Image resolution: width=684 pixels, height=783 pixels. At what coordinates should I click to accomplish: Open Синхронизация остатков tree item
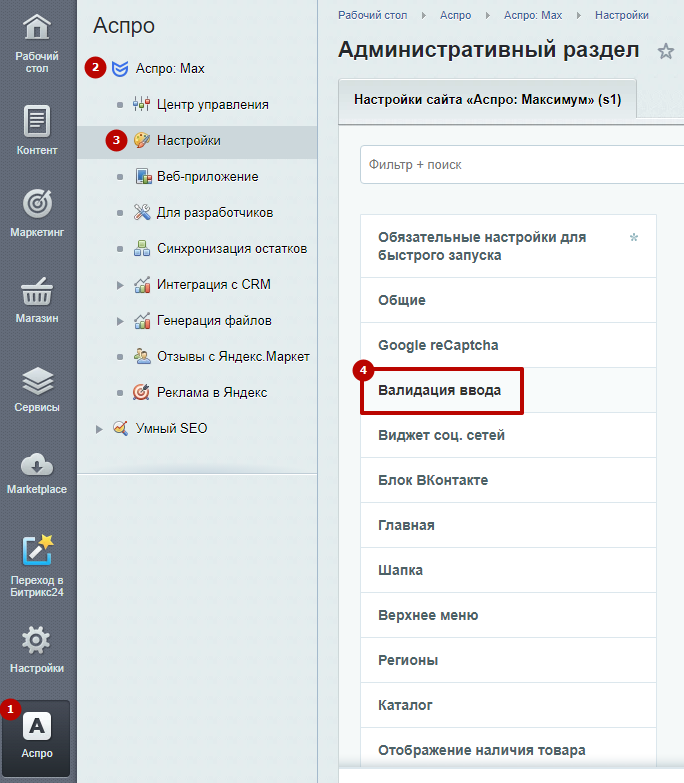(x=232, y=248)
